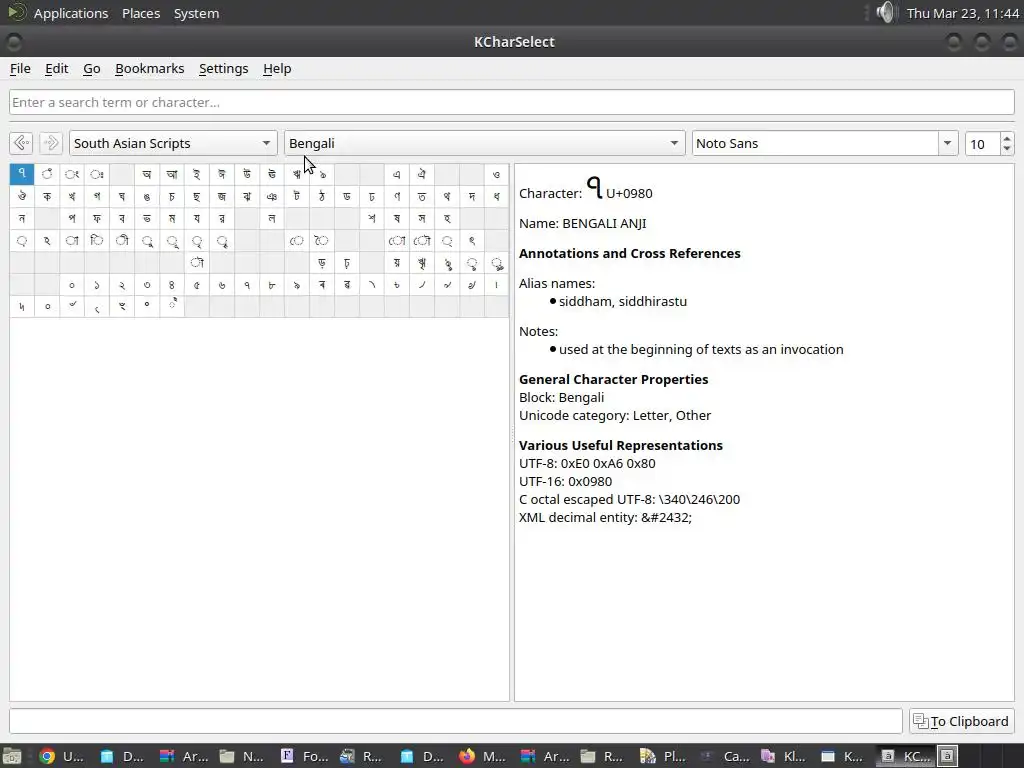Open the File menu
1024x768 pixels.
(20, 69)
